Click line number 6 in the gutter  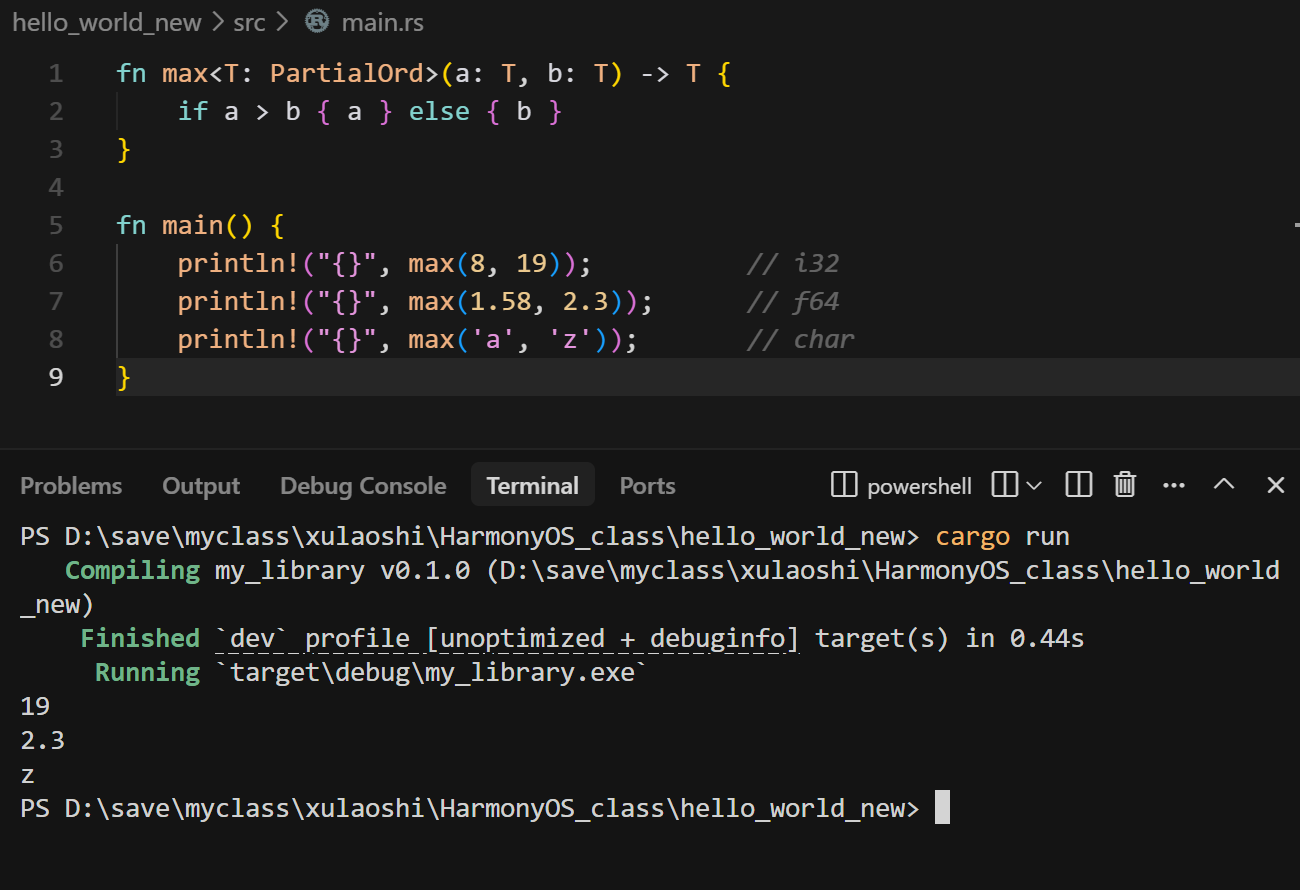pyautogui.click(x=55, y=263)
